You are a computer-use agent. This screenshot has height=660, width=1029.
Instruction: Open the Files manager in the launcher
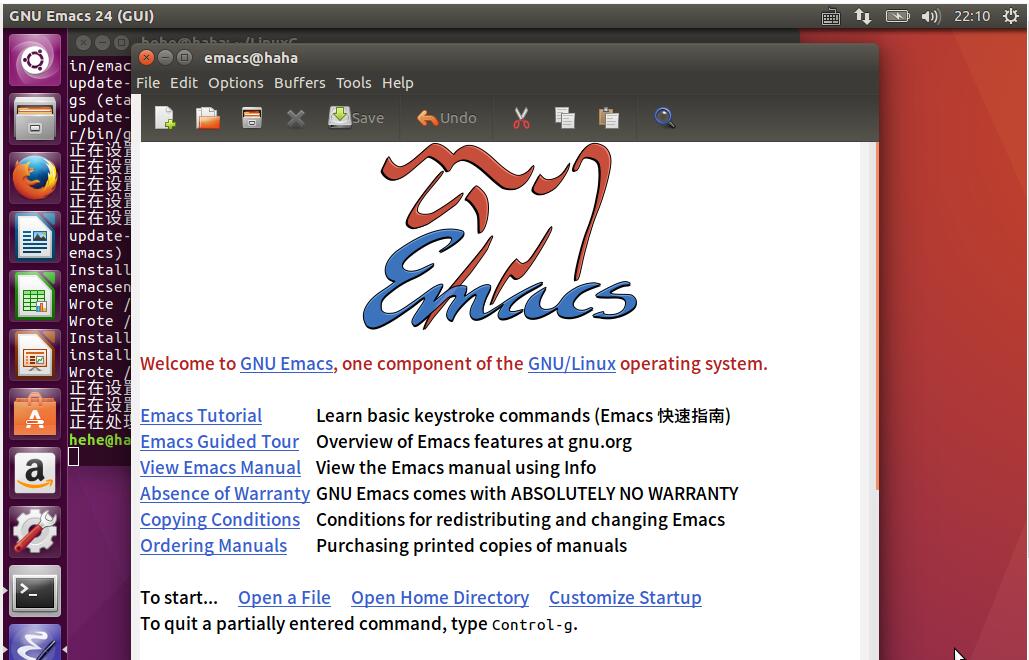pos(35,119)
